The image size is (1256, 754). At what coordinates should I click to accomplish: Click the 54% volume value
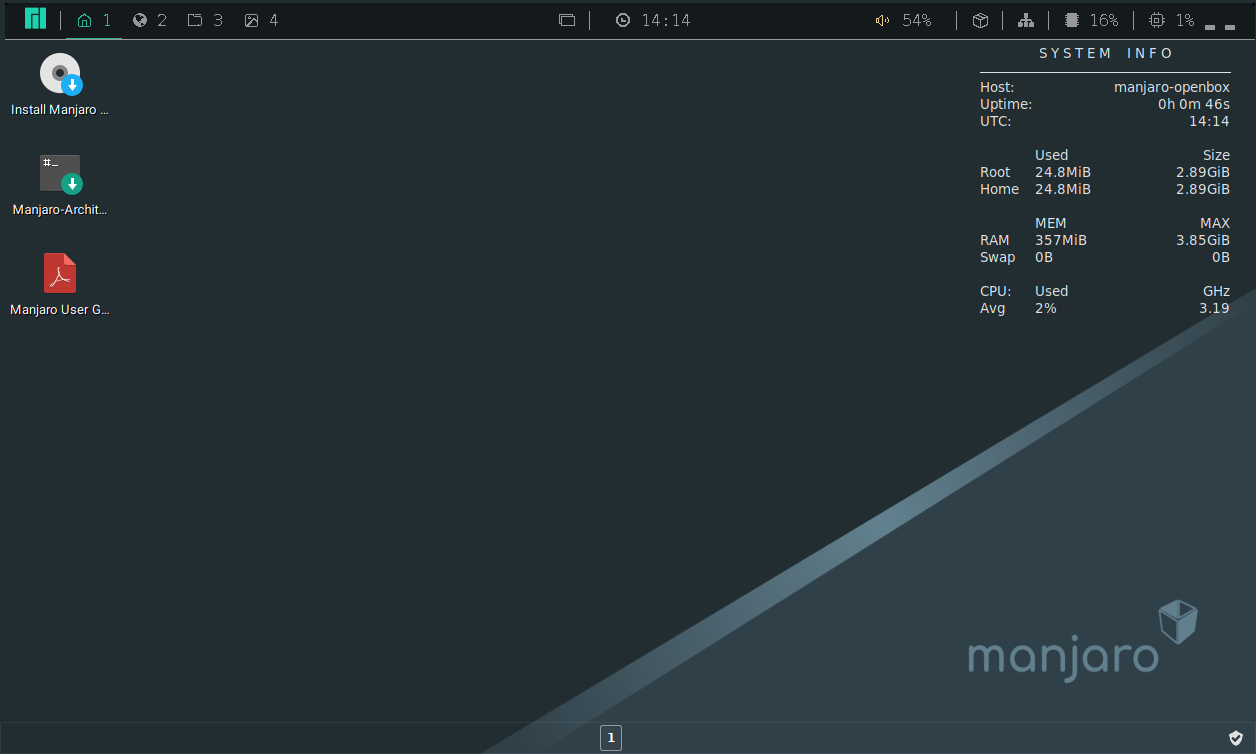point(917,20)
